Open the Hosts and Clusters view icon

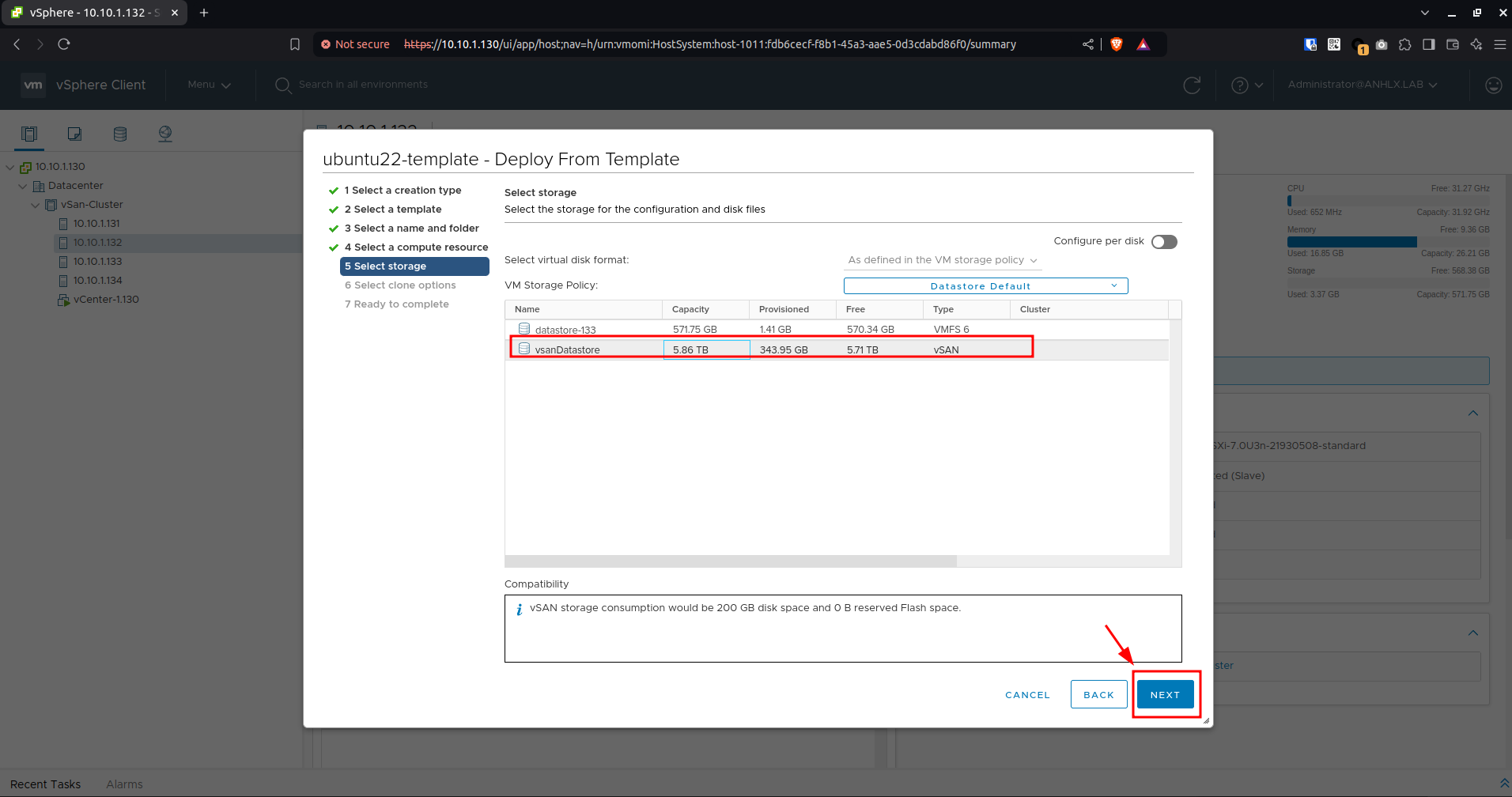click(x=29, y=134)
